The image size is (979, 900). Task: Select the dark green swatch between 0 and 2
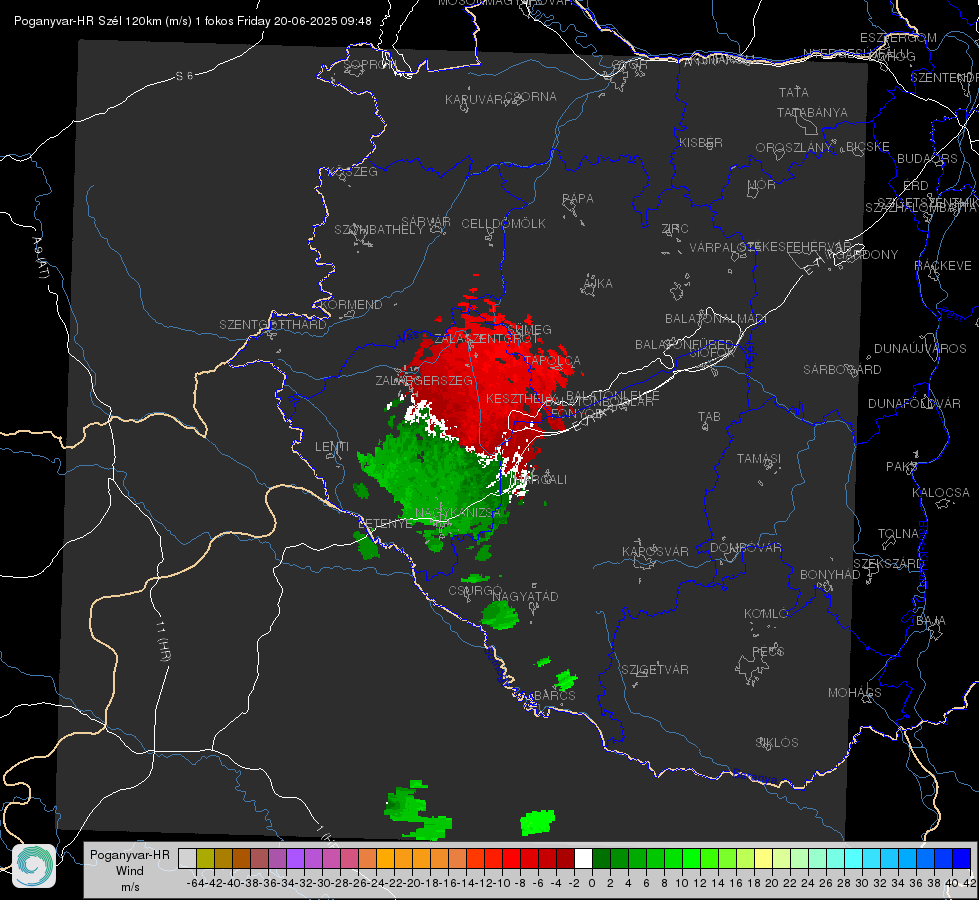[601, 858]
